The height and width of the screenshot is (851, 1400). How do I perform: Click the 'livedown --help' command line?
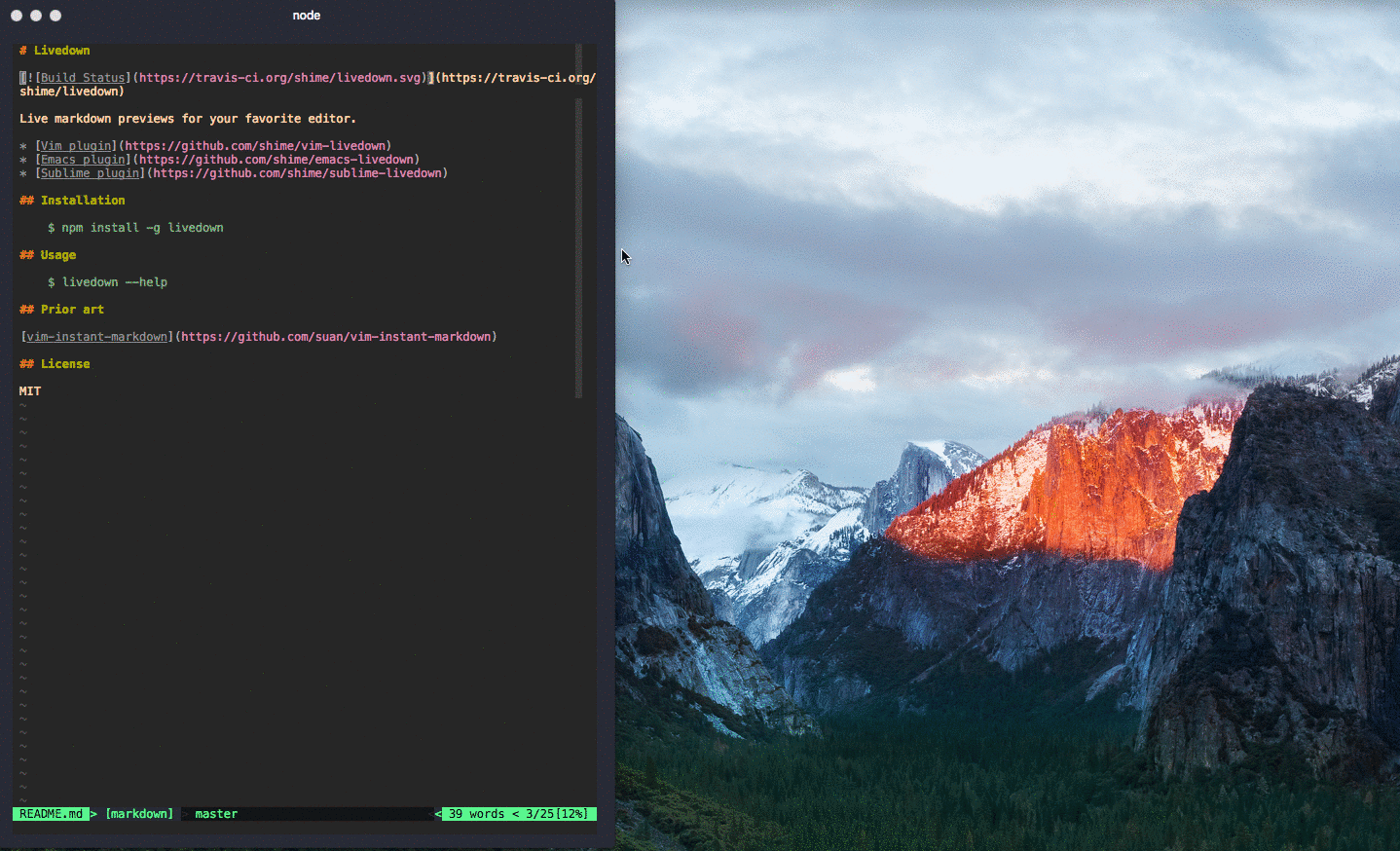click(x=107, y=282)
